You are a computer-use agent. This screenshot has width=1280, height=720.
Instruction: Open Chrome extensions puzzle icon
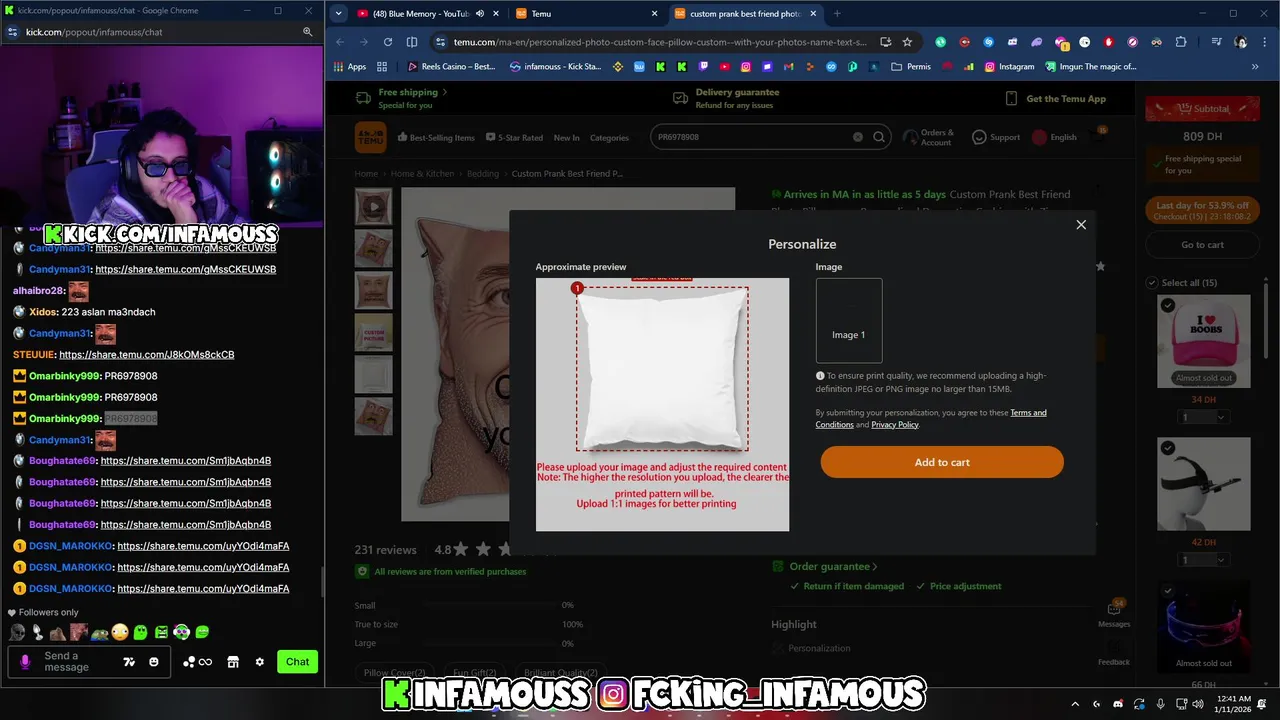[x=1181, y=42]
